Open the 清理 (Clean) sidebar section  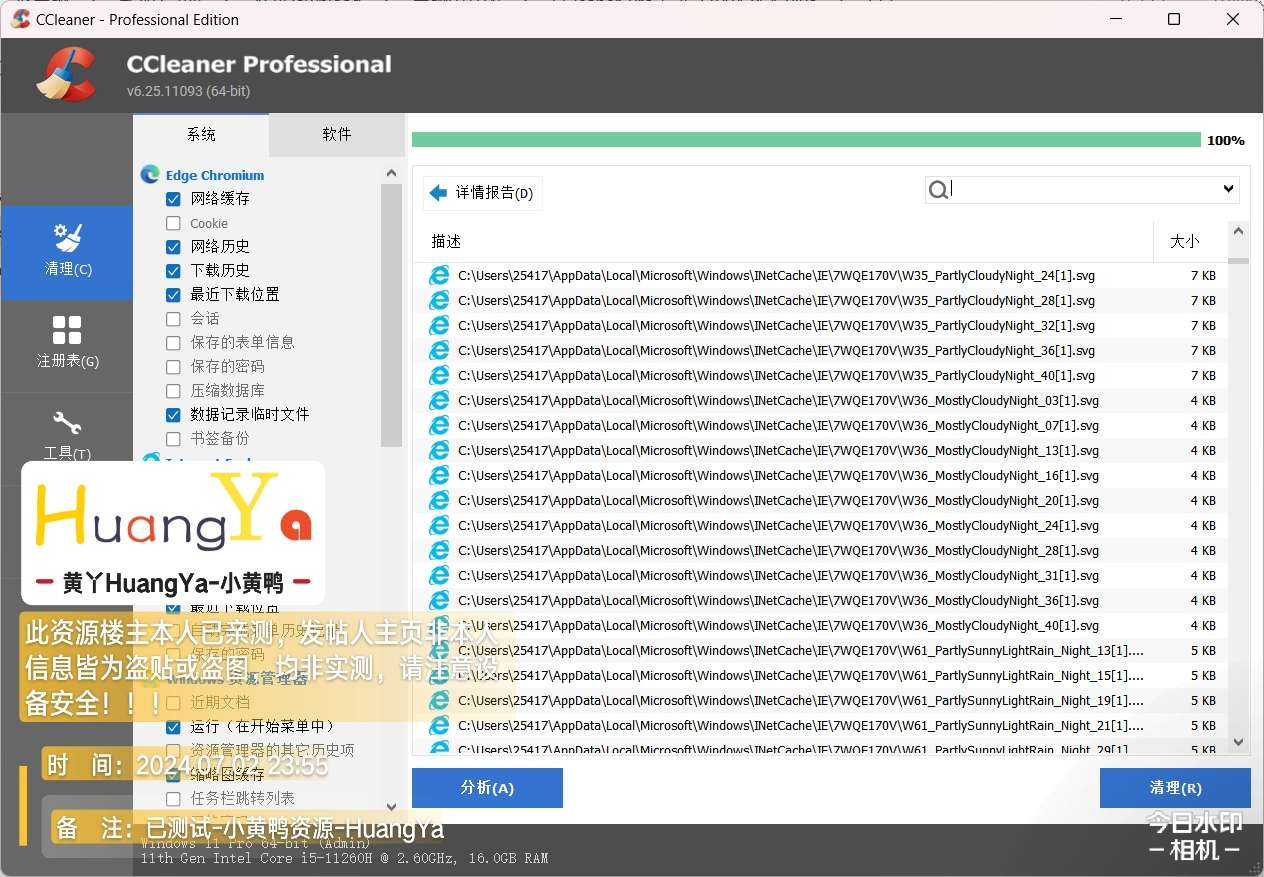pyautogui.click(x=67, y=250)
